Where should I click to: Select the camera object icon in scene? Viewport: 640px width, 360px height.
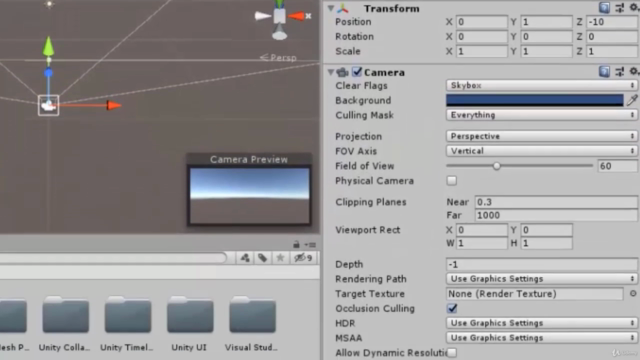[x=49, y=106]
